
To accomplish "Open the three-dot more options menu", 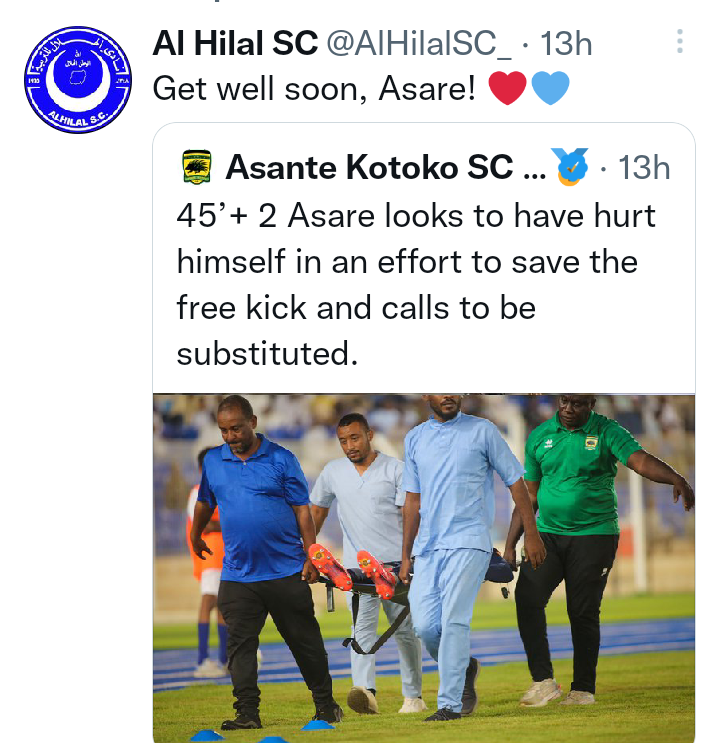I will click(680, 41).
